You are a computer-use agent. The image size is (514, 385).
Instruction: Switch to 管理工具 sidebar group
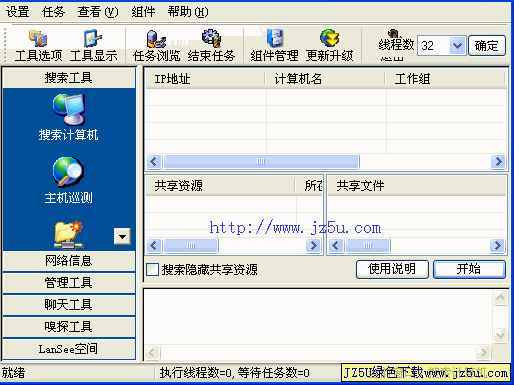69,283
